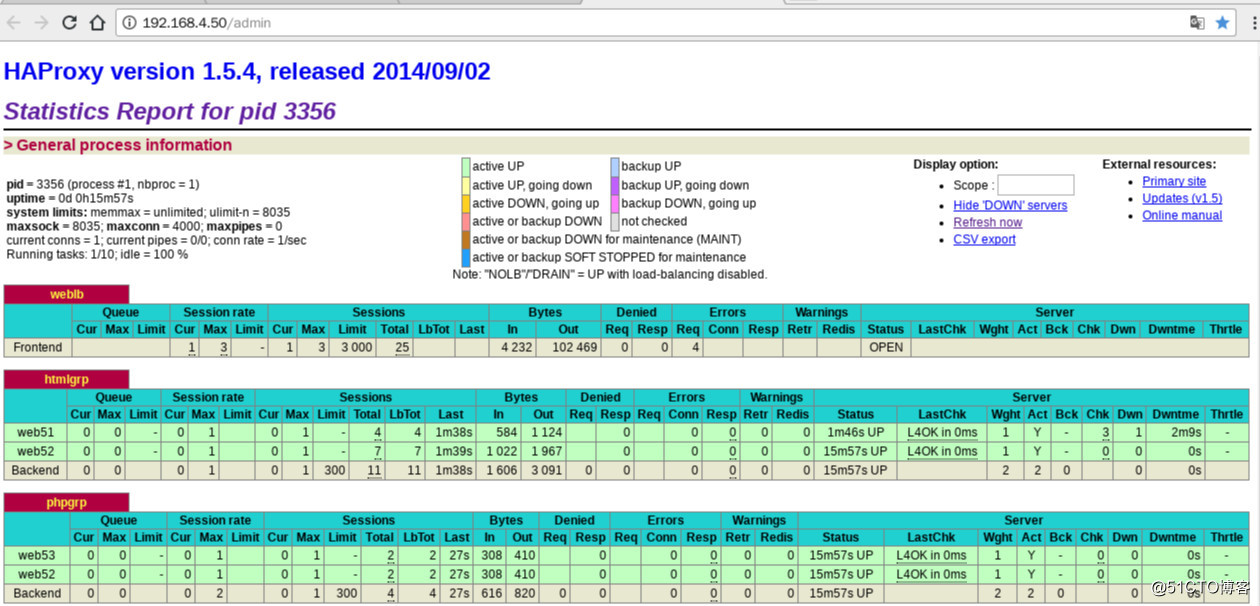
Task: Click Frontend bytes out 102 469
Action: [573, 347]
